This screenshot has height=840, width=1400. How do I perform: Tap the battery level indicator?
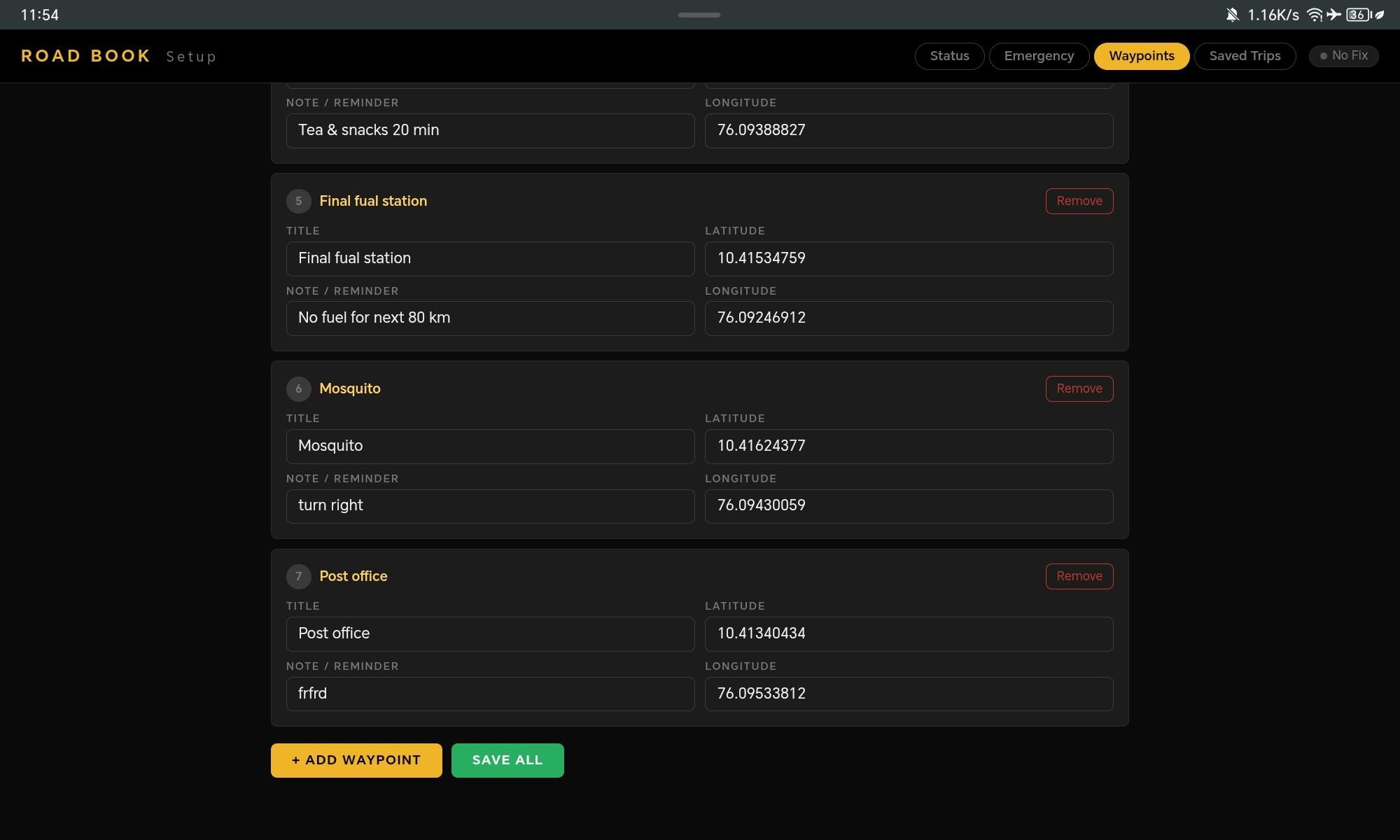[x=1359, y=15]
